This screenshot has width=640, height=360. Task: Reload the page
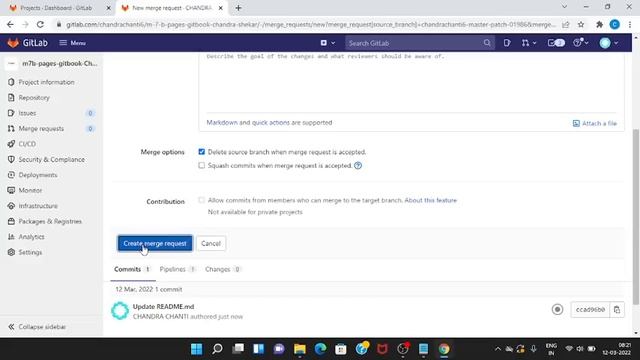pos(40,24)
